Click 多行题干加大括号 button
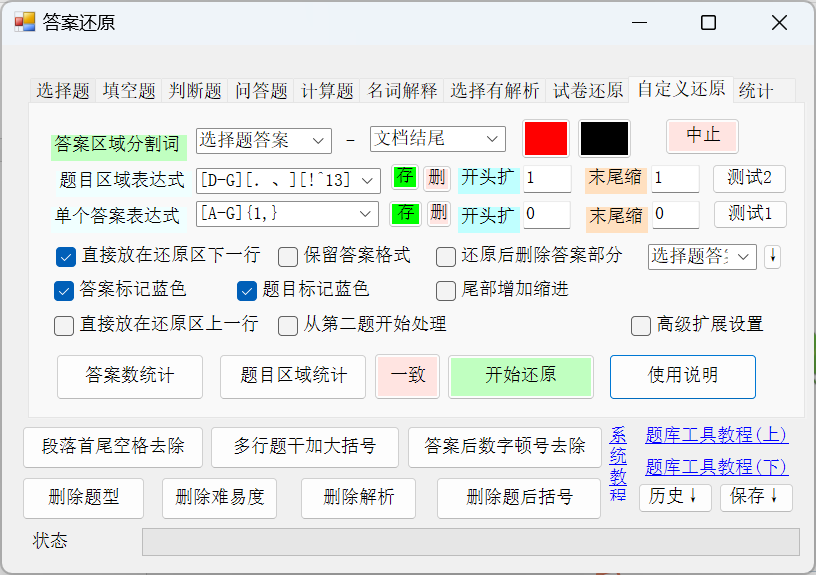This screenshot has height=575, width=816. tap(305, 448)
